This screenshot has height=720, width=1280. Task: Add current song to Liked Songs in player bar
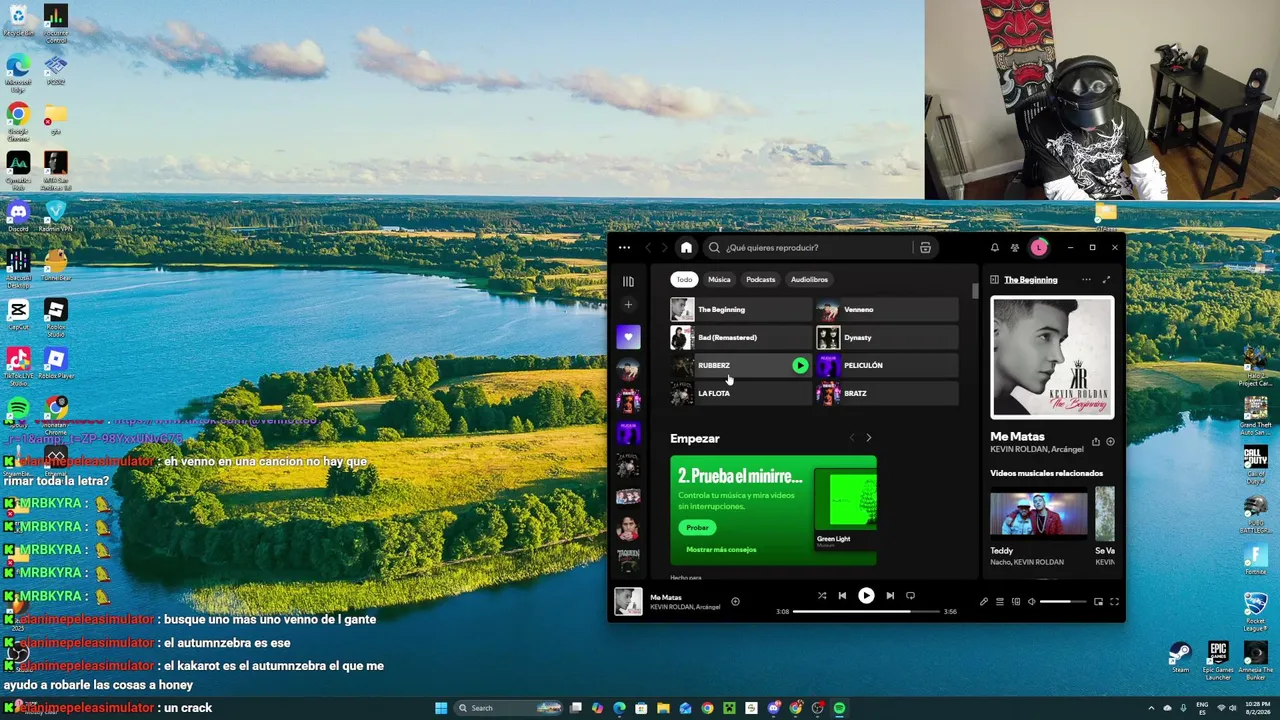[735, 602]
